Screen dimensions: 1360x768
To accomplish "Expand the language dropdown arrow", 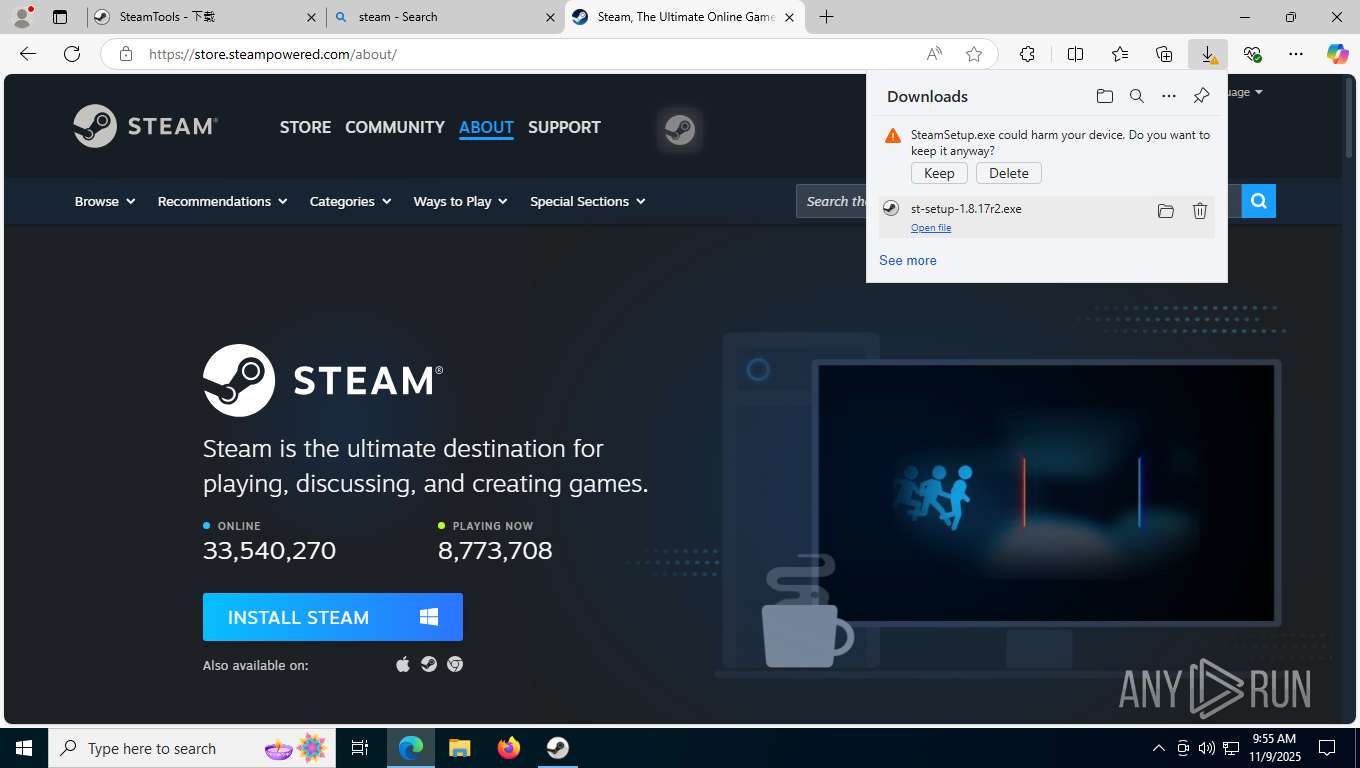I will pos(1258,92).
